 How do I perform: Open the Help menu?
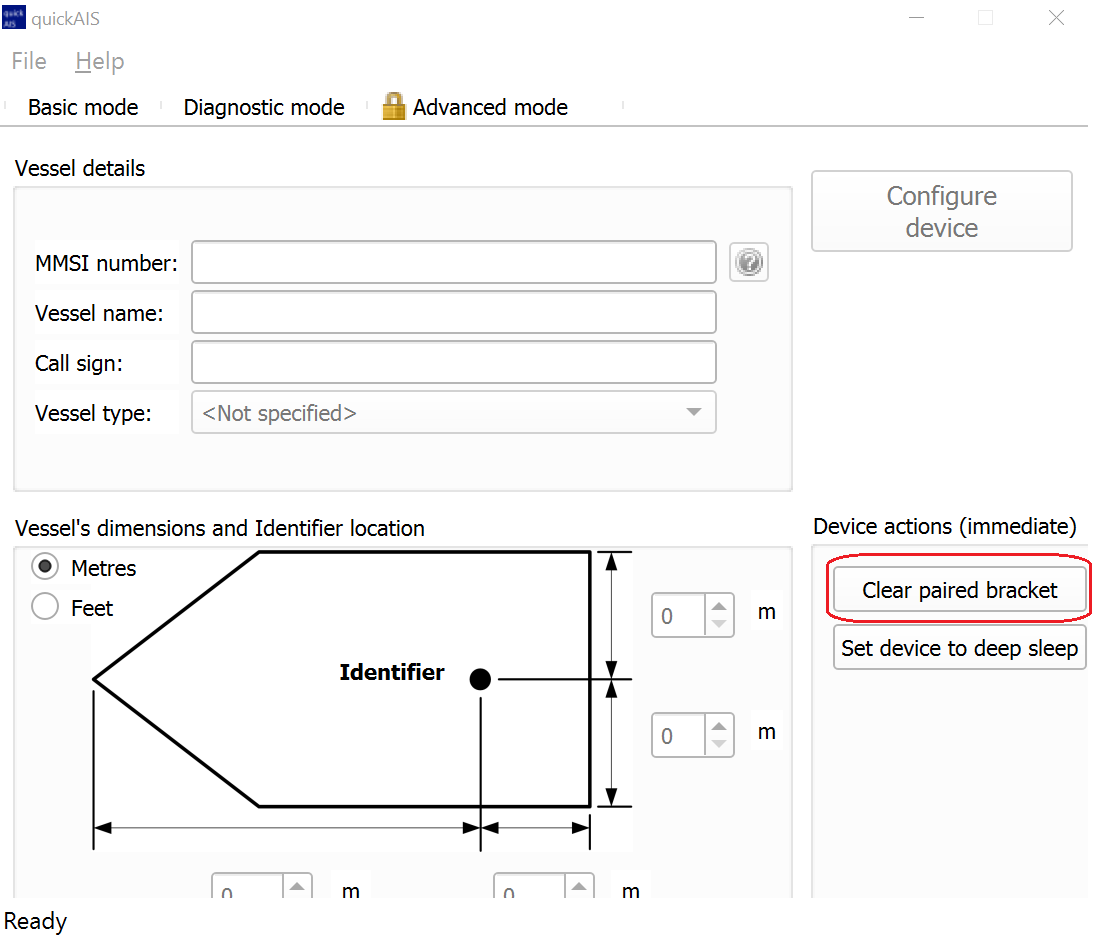pos(99,62)
